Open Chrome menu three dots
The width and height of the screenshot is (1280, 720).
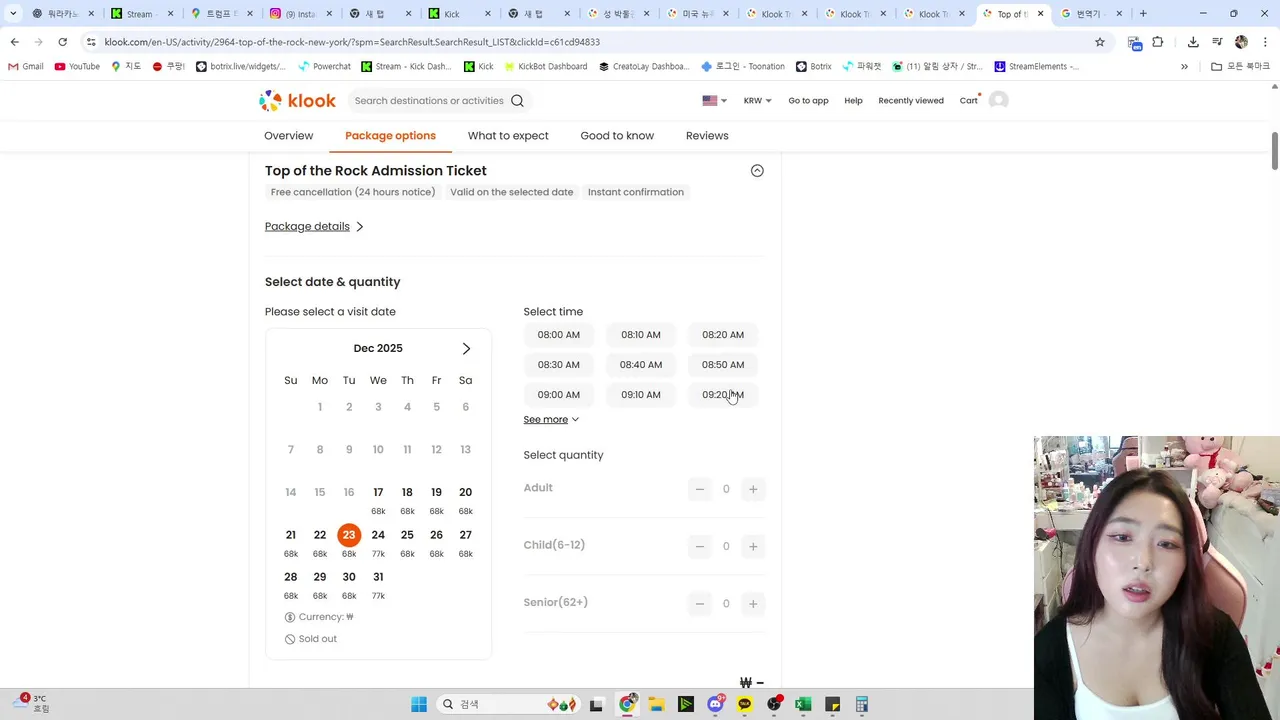(1265, 42)
